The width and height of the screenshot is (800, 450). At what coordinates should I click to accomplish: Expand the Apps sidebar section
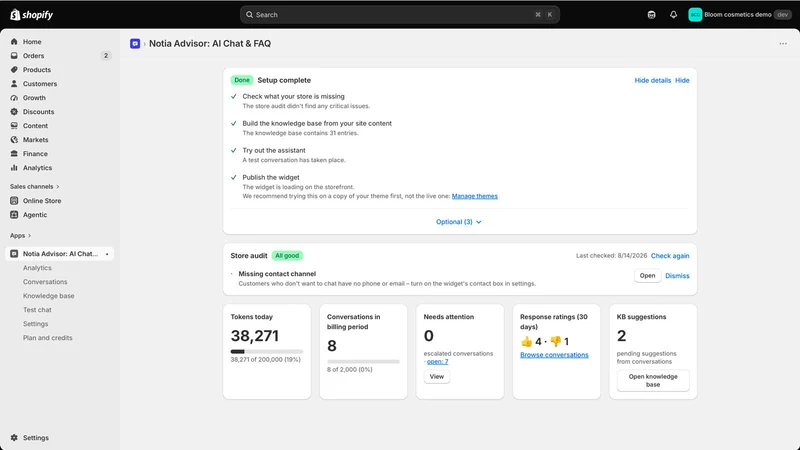20,236
